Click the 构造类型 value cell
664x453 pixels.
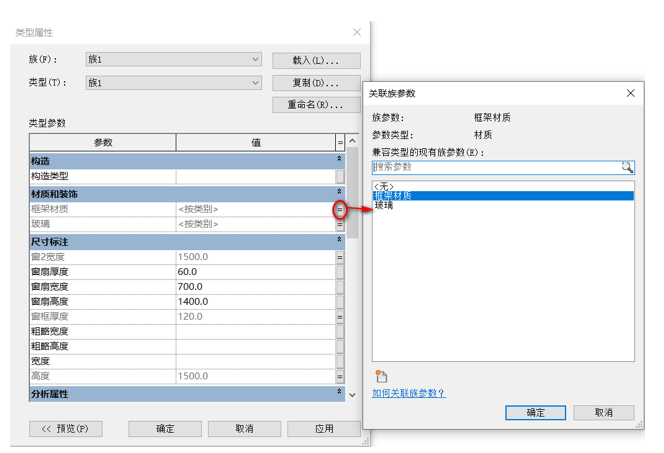(256, 176)
